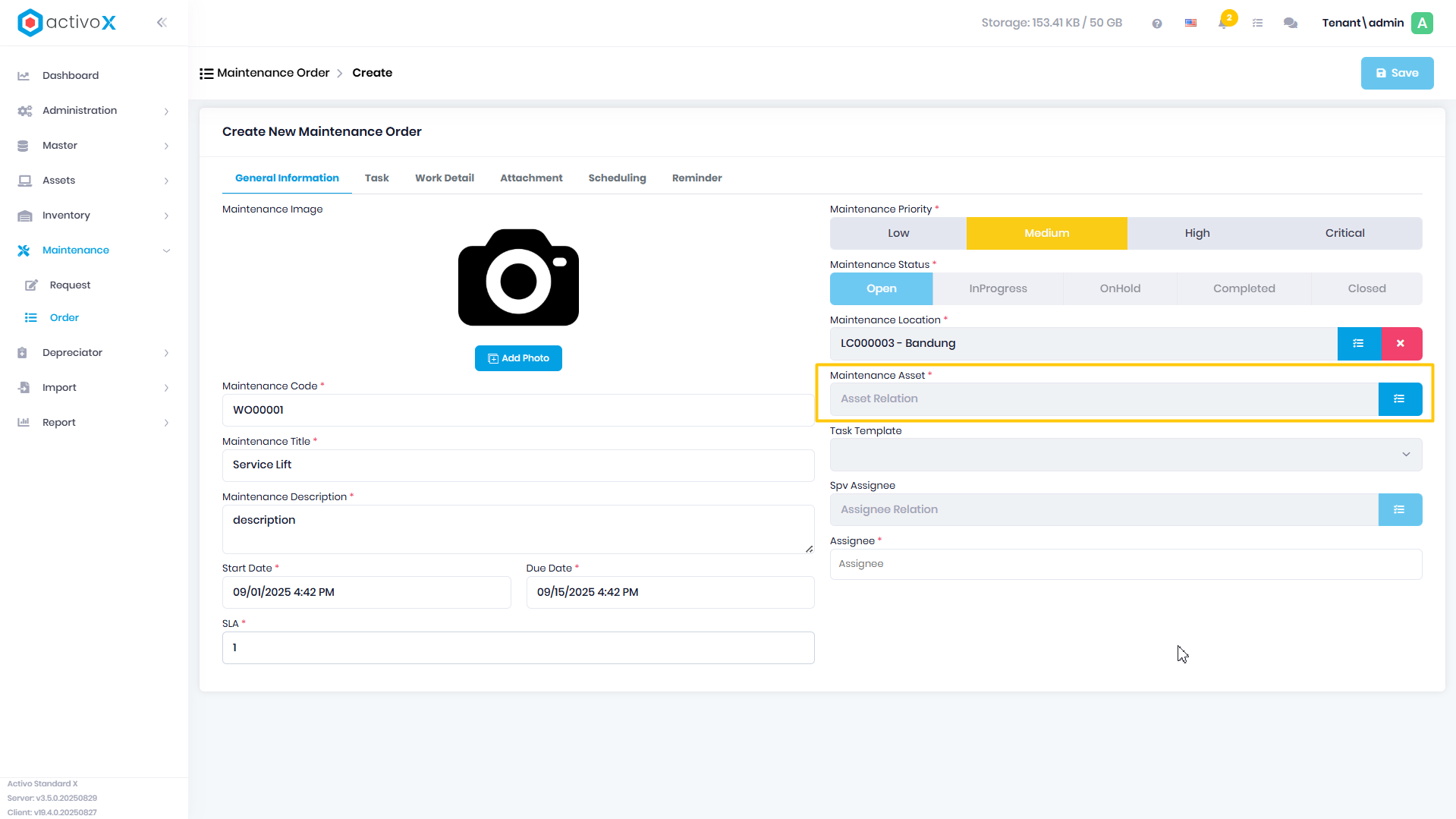Screen dimensions: 1456x819
Task: Click the breadcrumb list icon
Action: coord(206,74)
